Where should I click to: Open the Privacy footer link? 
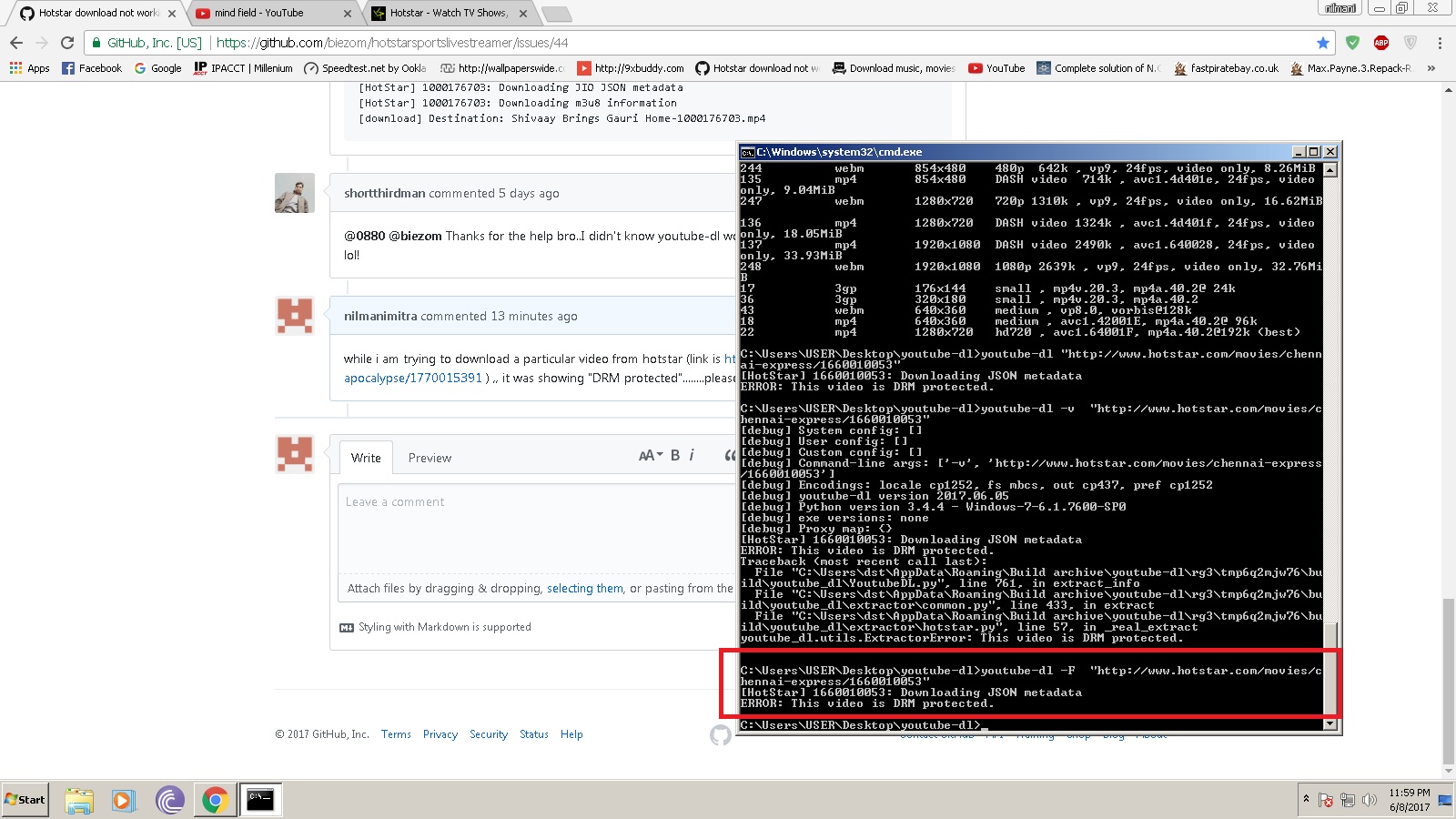(440, 734)
